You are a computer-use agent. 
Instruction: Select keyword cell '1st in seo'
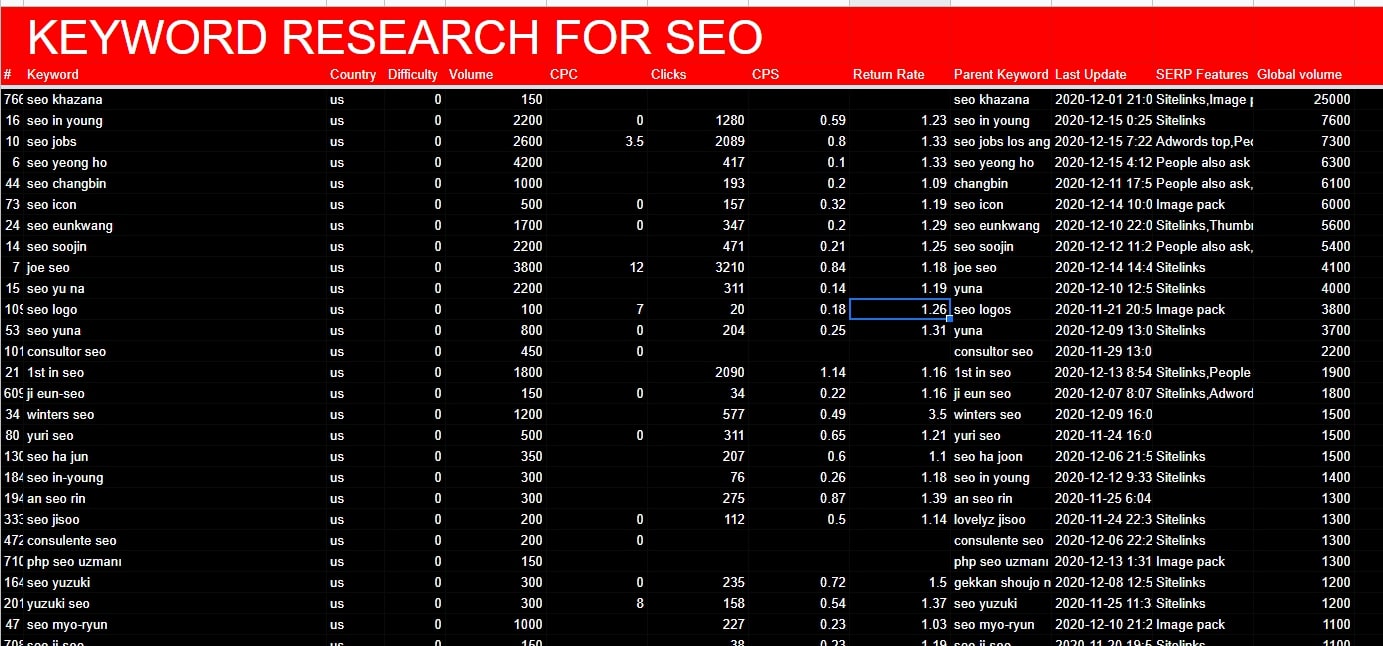click(175, 372)
